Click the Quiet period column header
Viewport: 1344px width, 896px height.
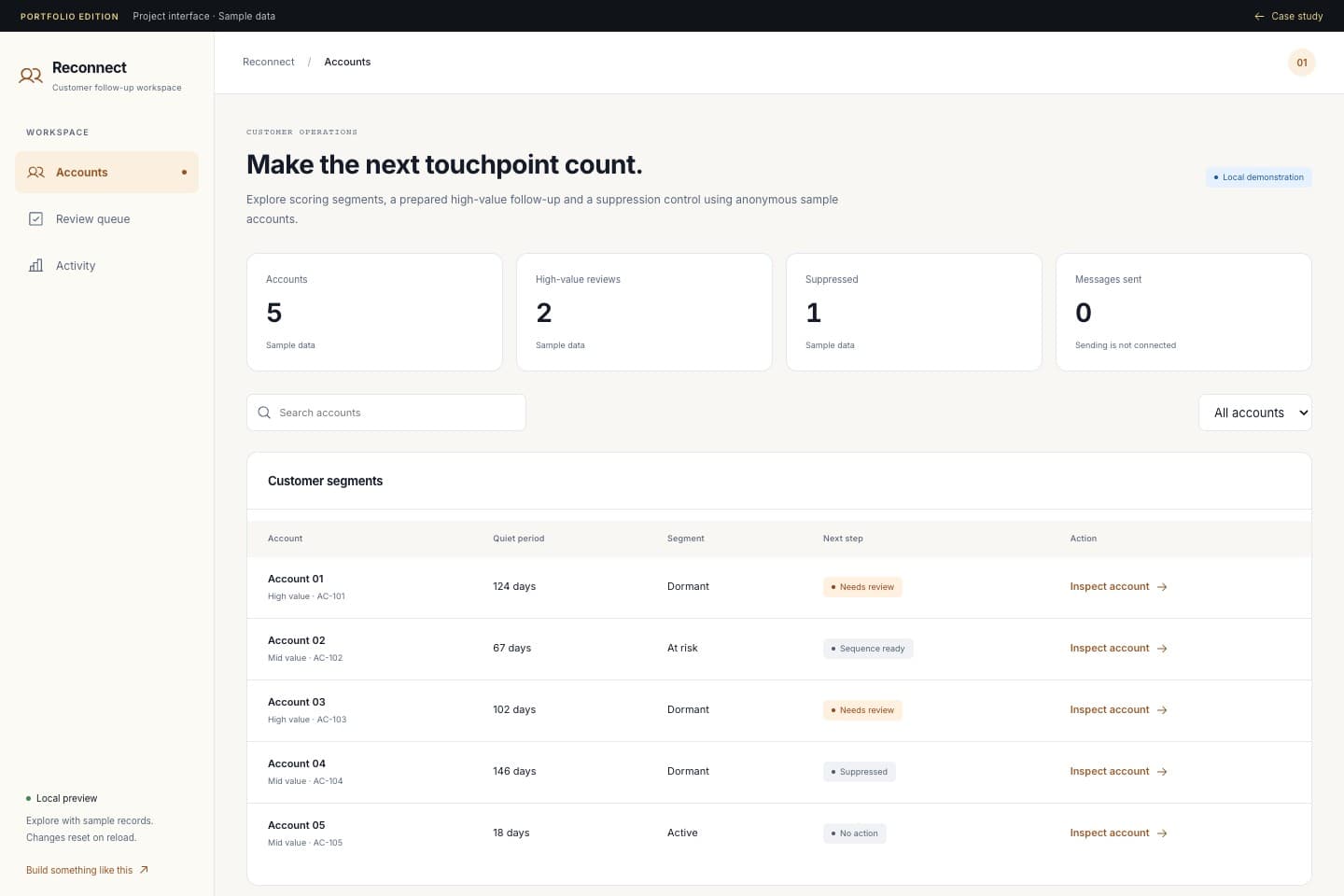pos(519,539)
